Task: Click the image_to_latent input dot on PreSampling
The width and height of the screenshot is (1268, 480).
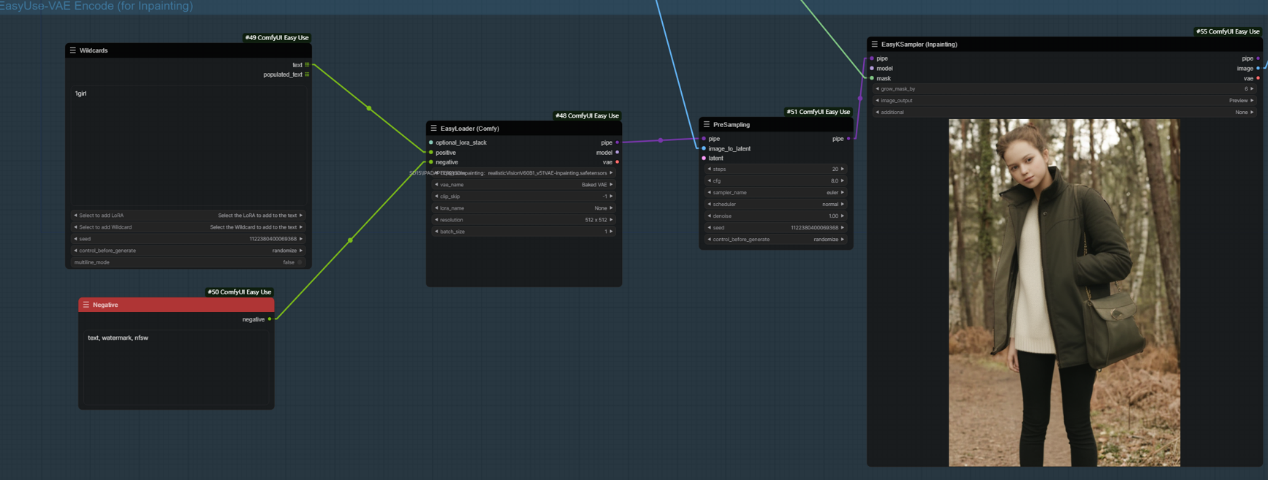Action: coord(704,148)
